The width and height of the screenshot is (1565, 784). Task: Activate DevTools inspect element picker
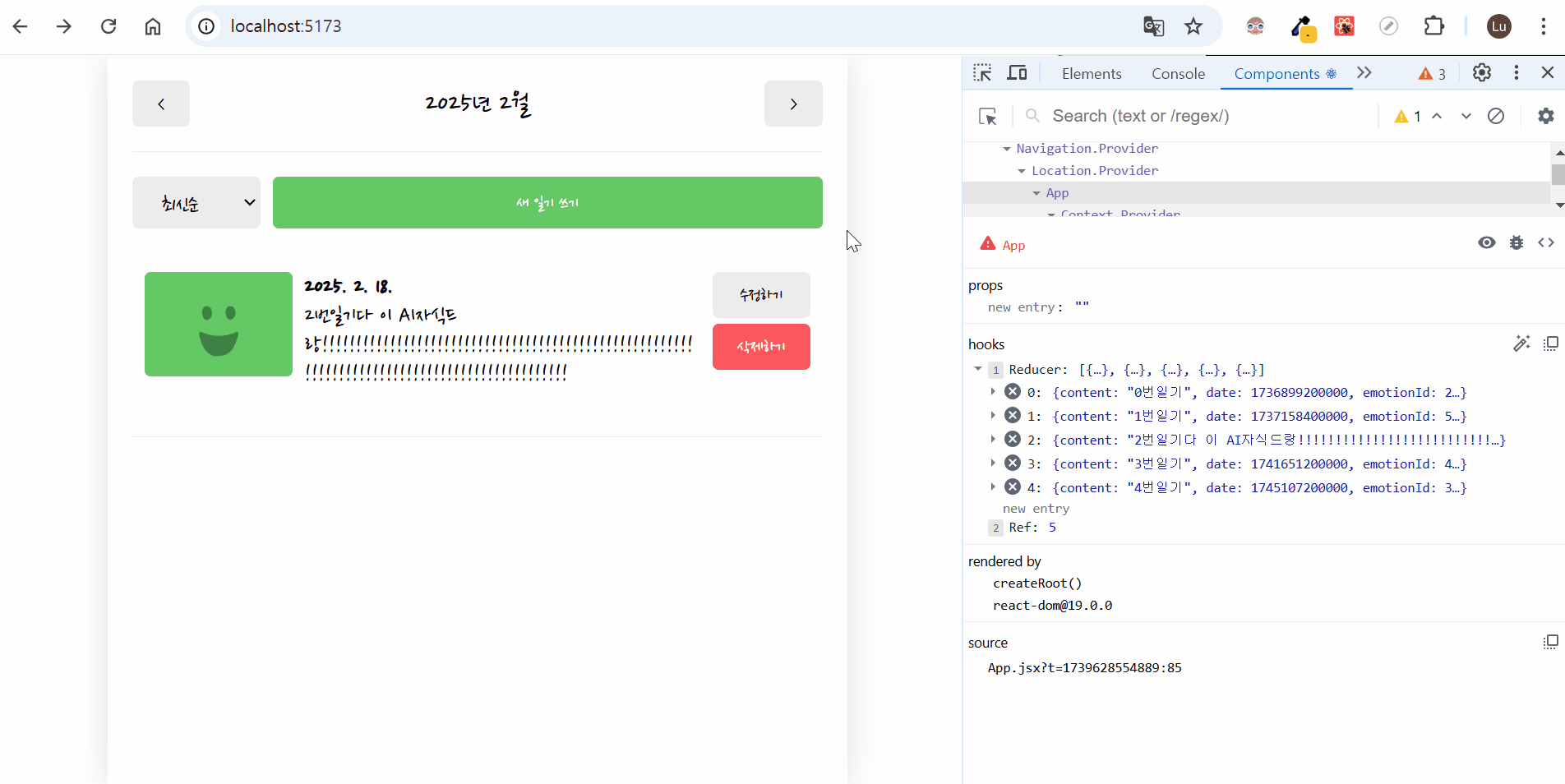[x=982, y=73]
